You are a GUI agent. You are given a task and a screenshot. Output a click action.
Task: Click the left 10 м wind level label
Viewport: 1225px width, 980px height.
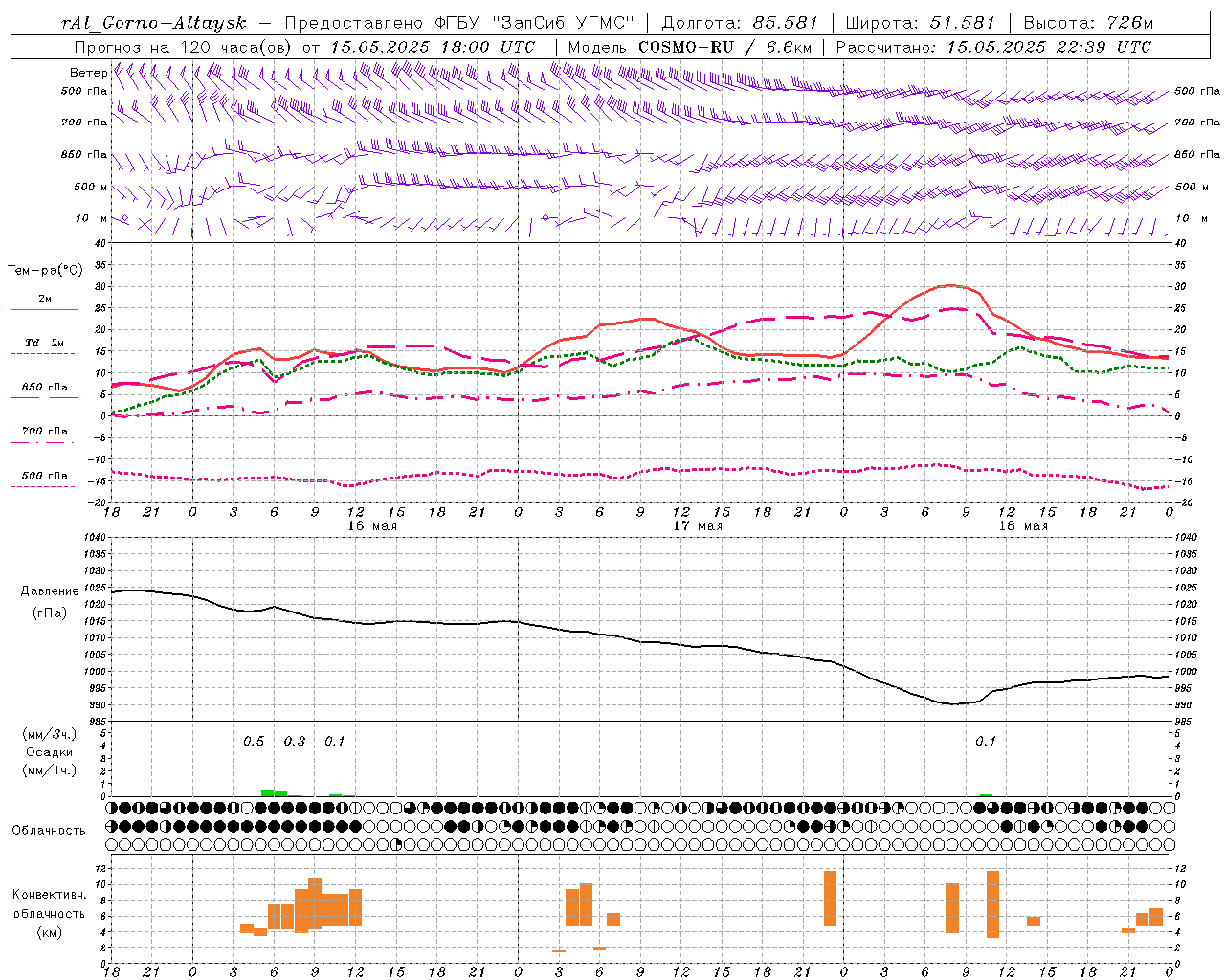pyautogui.click(x=92, y=218)
